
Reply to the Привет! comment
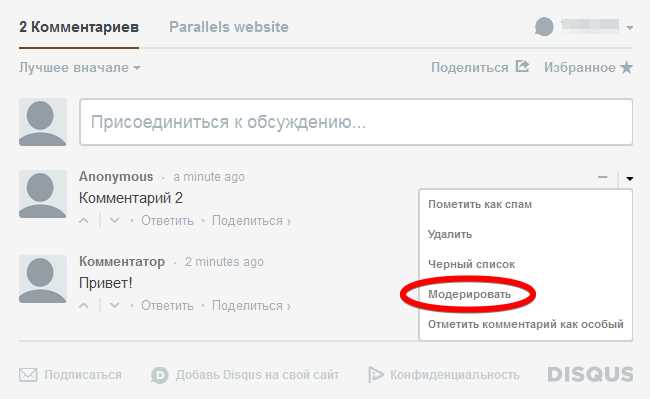(167, 305)
